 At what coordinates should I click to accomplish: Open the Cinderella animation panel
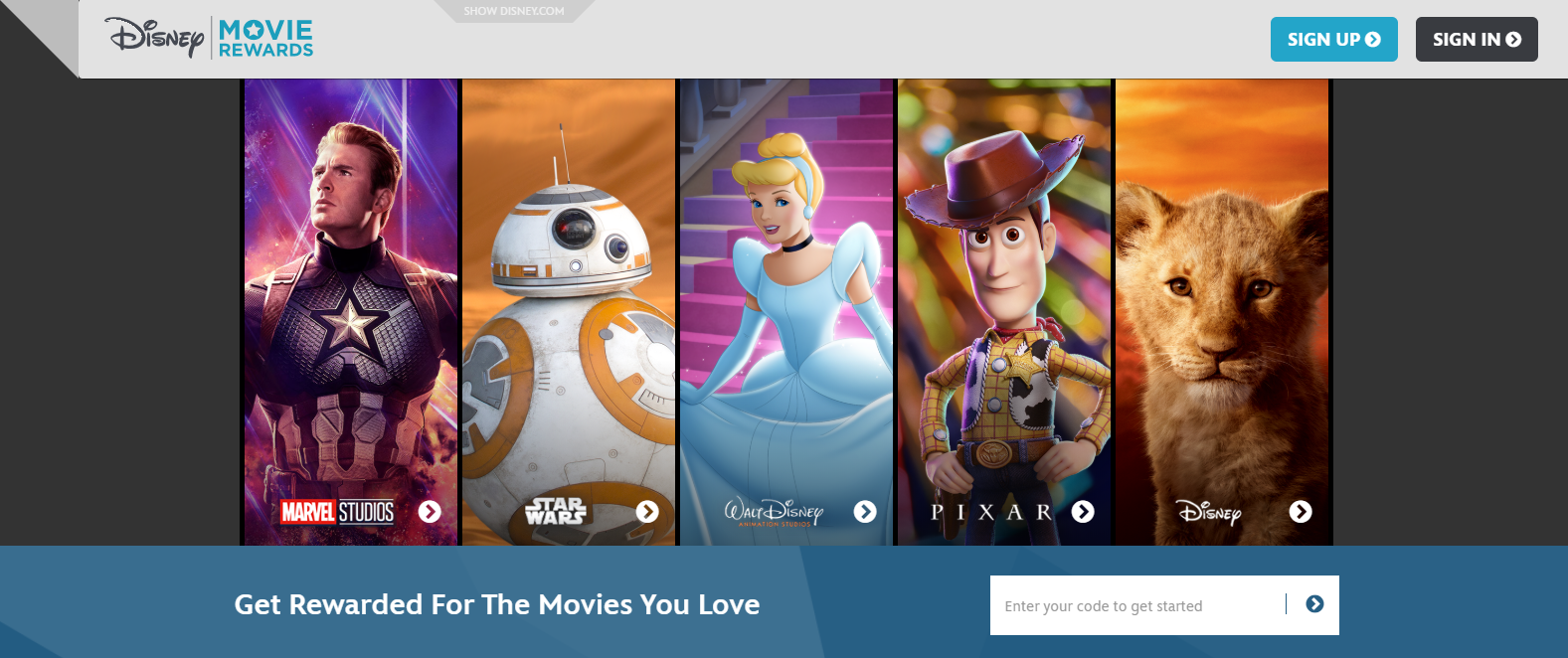coord(786,311)
